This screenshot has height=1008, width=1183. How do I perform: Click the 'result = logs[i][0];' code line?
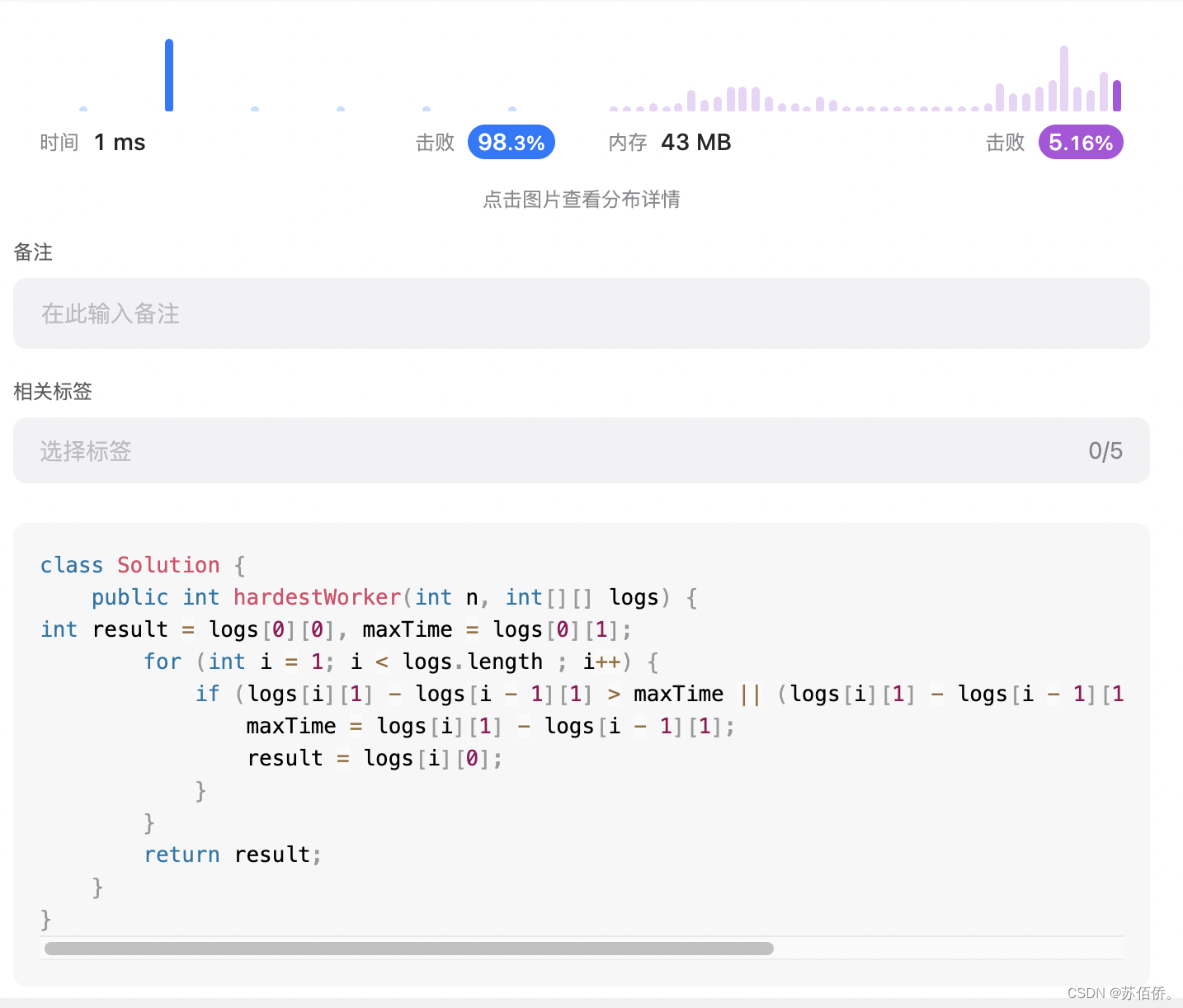coord(375,758)
